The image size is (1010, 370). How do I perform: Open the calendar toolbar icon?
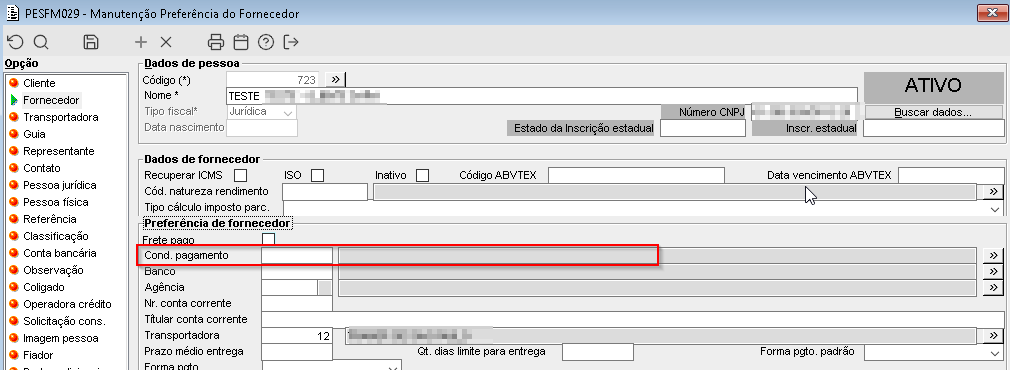pos(241,43)
